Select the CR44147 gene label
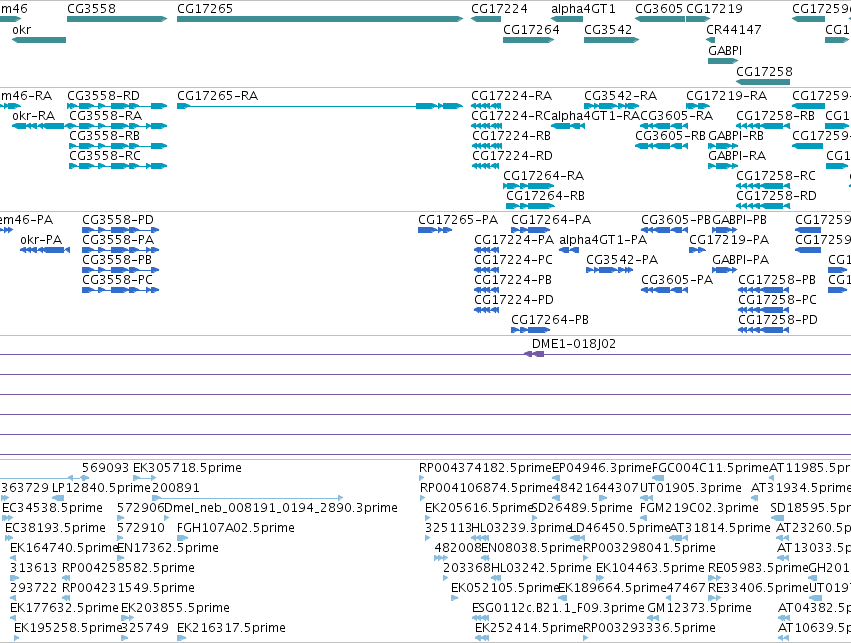Image resolution: width=851 pixels, height=643 pixels. point(733,29)
